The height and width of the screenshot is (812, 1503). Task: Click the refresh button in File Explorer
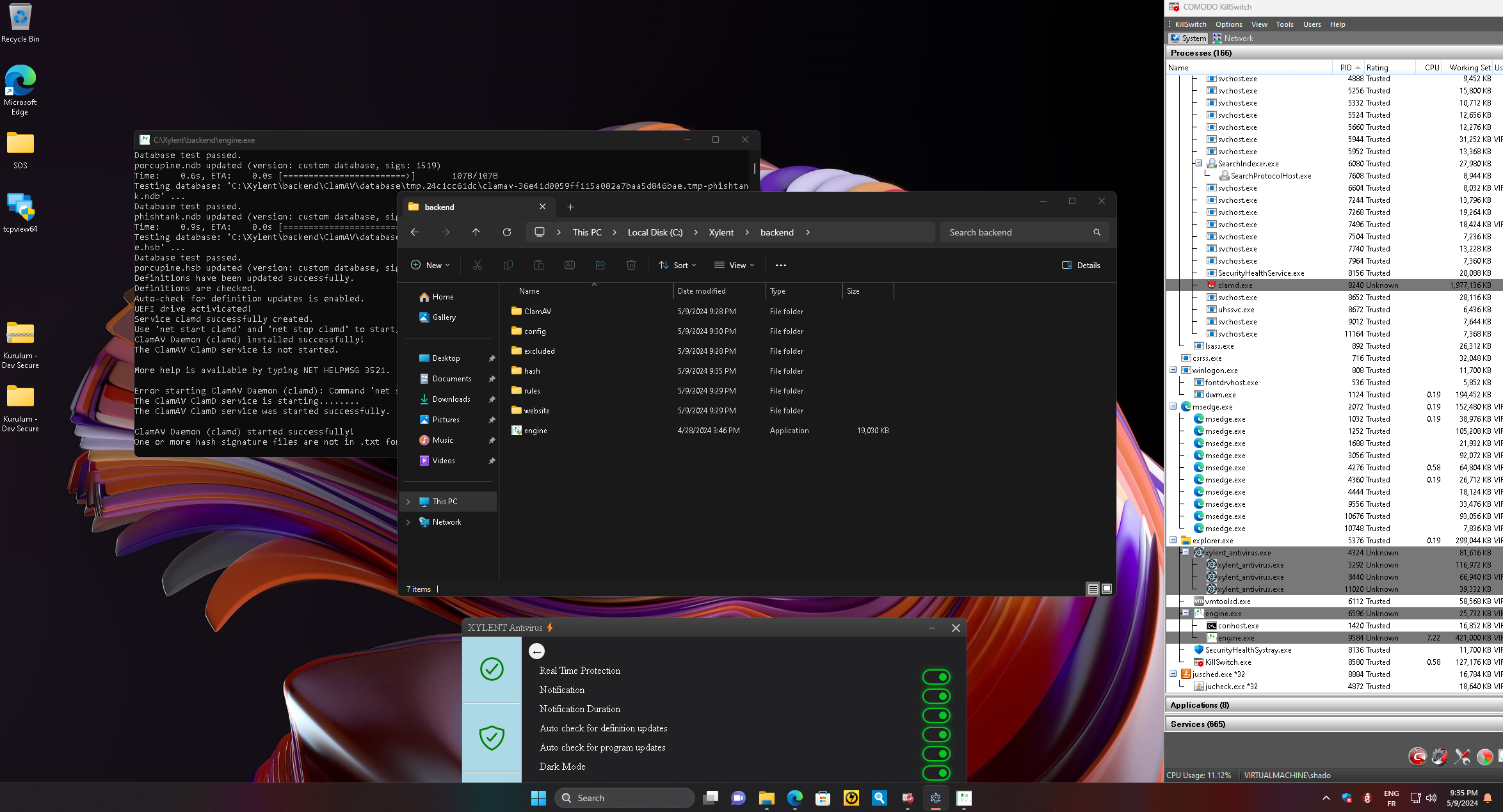[x=506, y=232]
